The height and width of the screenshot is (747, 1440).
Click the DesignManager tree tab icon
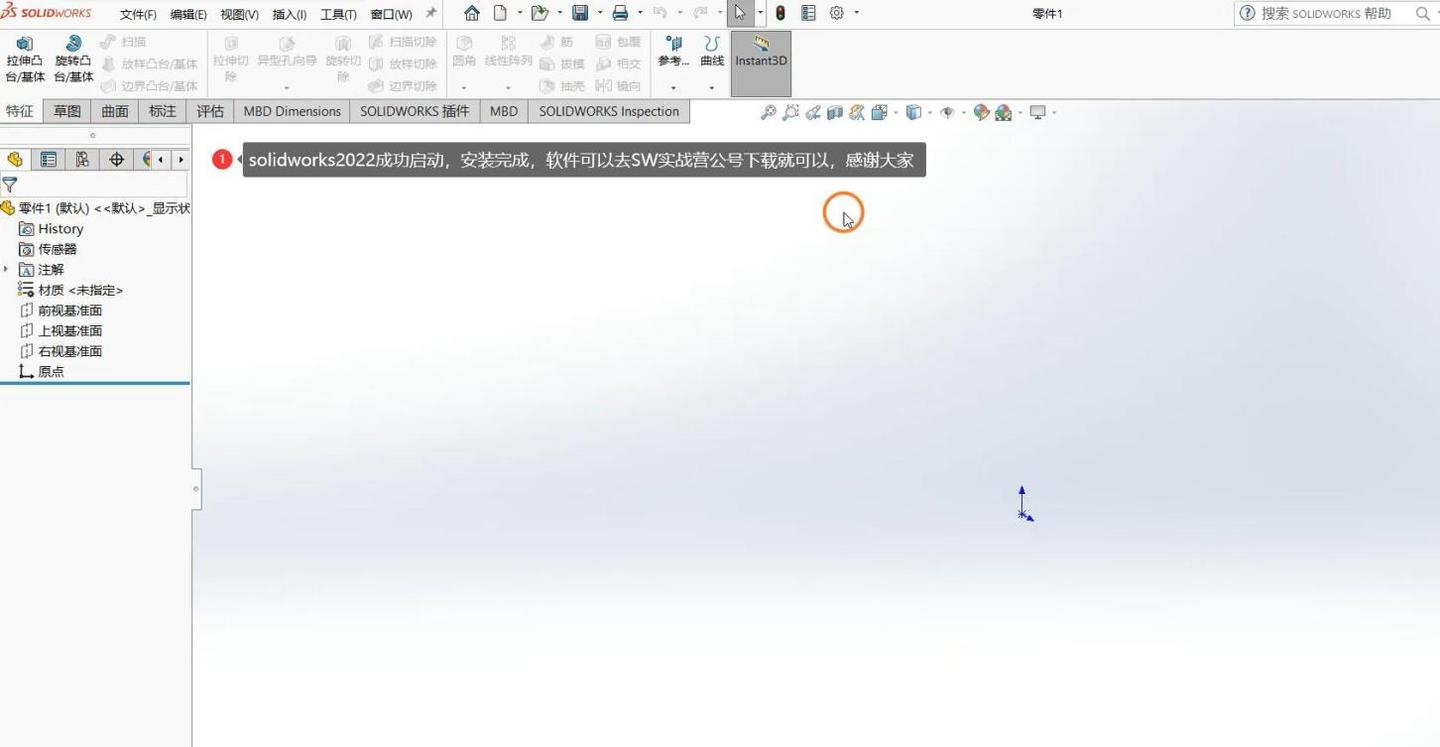click(x=15, y=159)
